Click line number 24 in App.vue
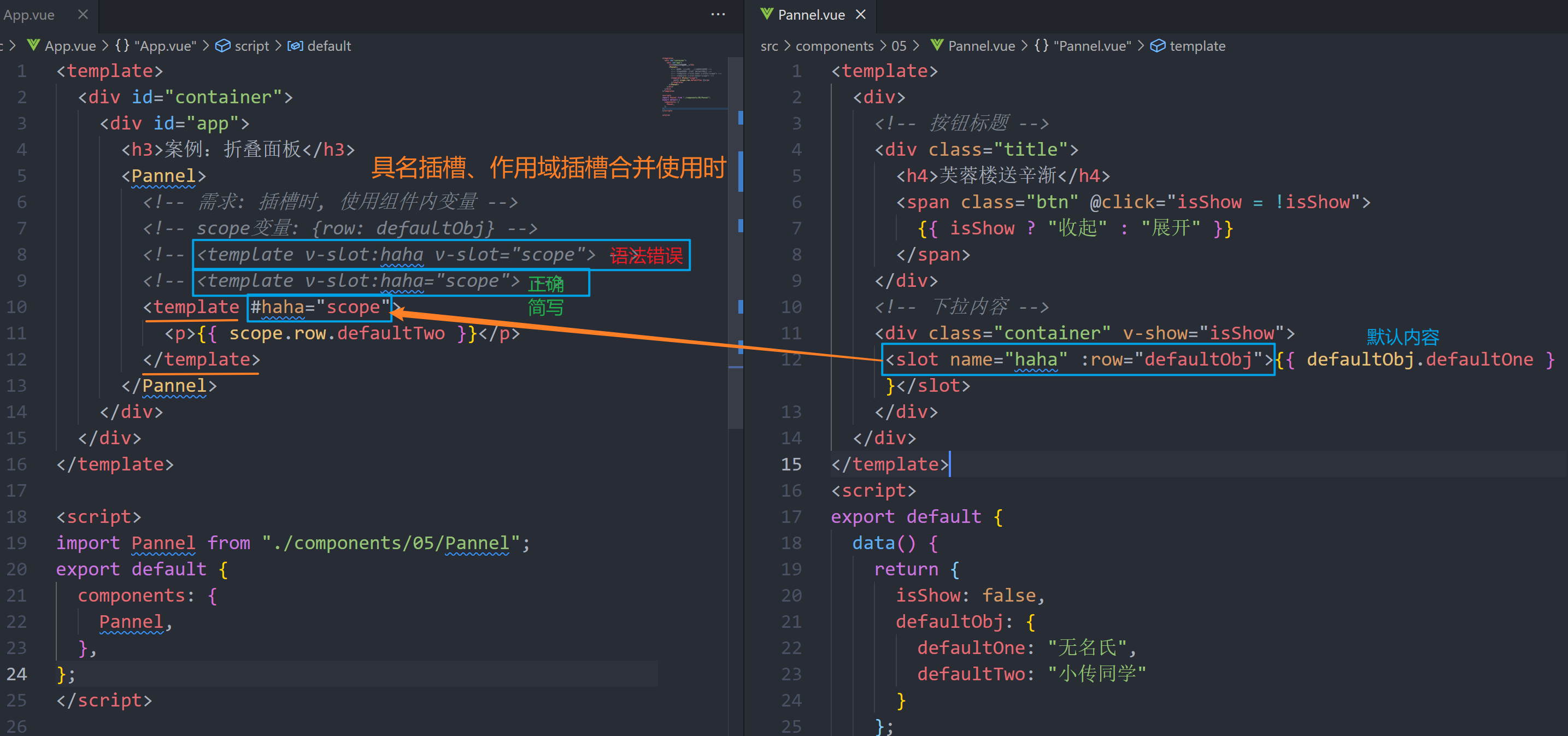 (x=16, y=674)
